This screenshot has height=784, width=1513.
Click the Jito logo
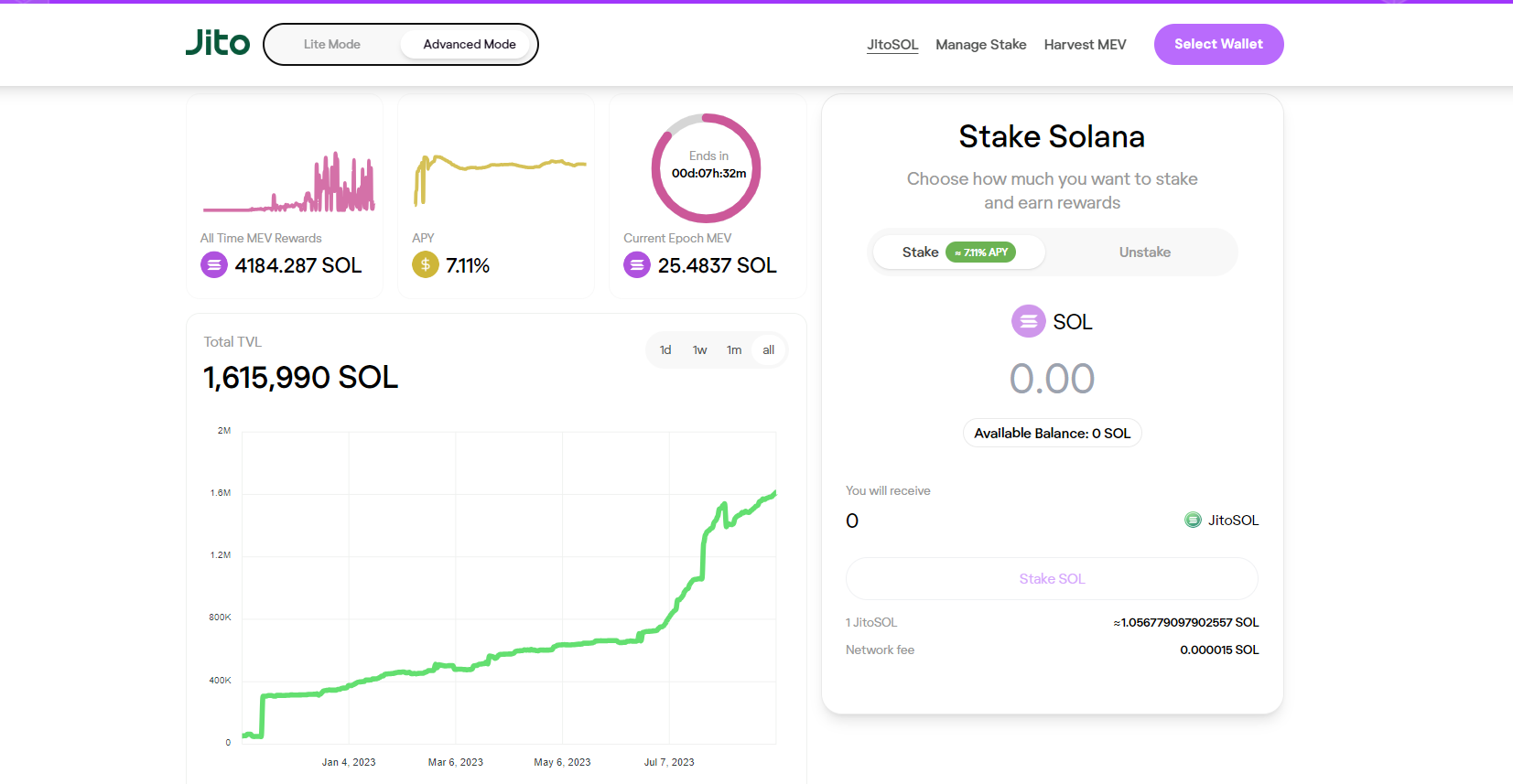pyautogui.click(x=218, y=43)
